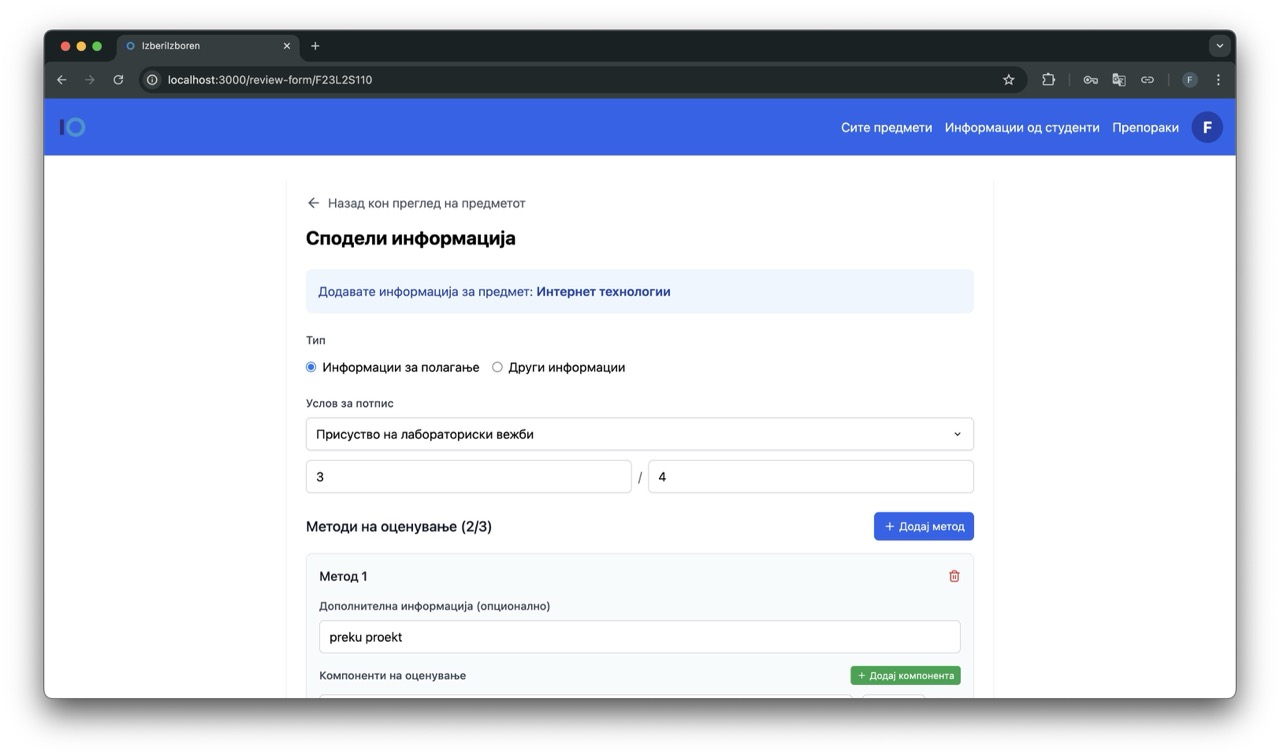Open the browser extensions puzzle icon

(1048, 80)
